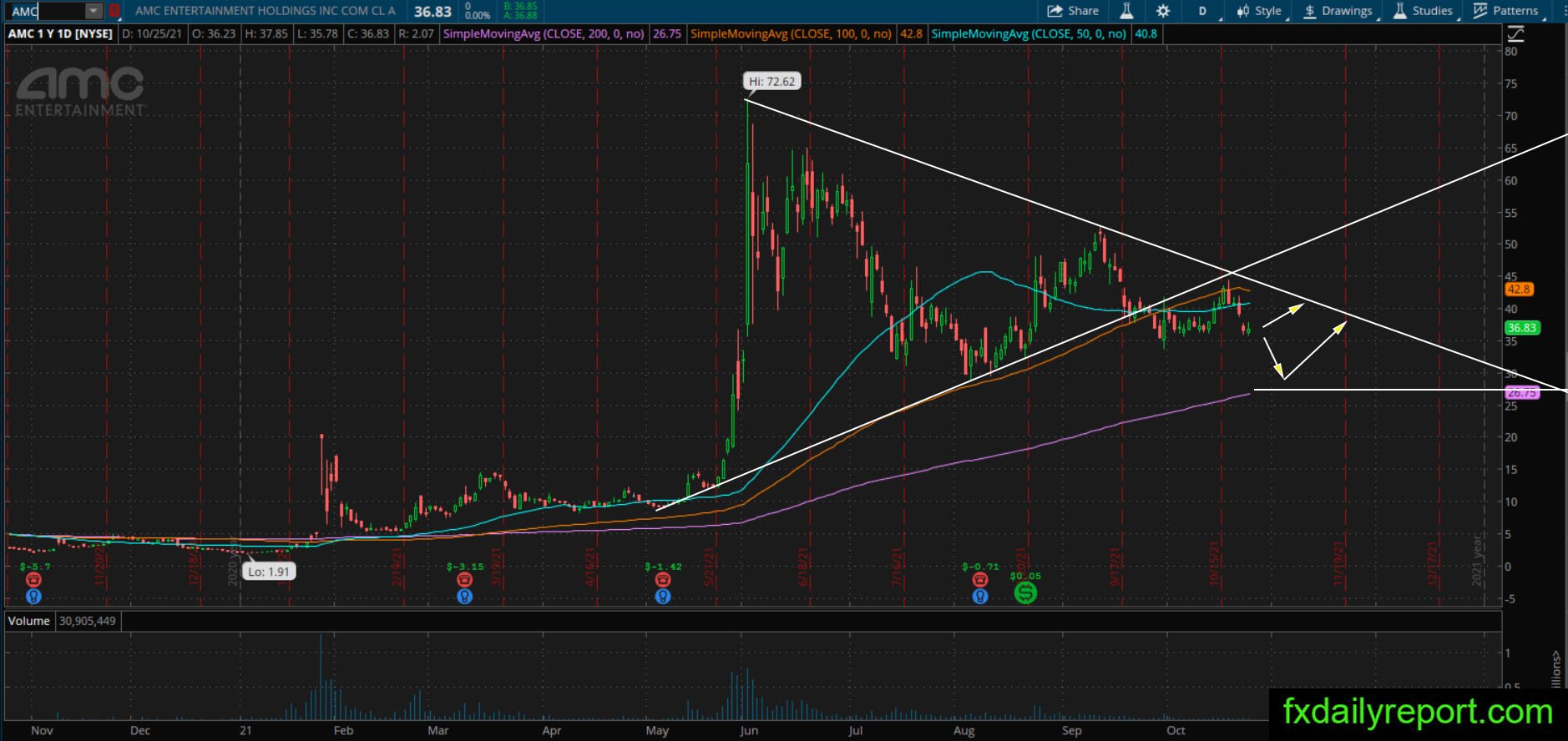Click the red icon beside the symbol dropdown
The width and height of the screenshot is (1568, 741).
tap(114, 11)
